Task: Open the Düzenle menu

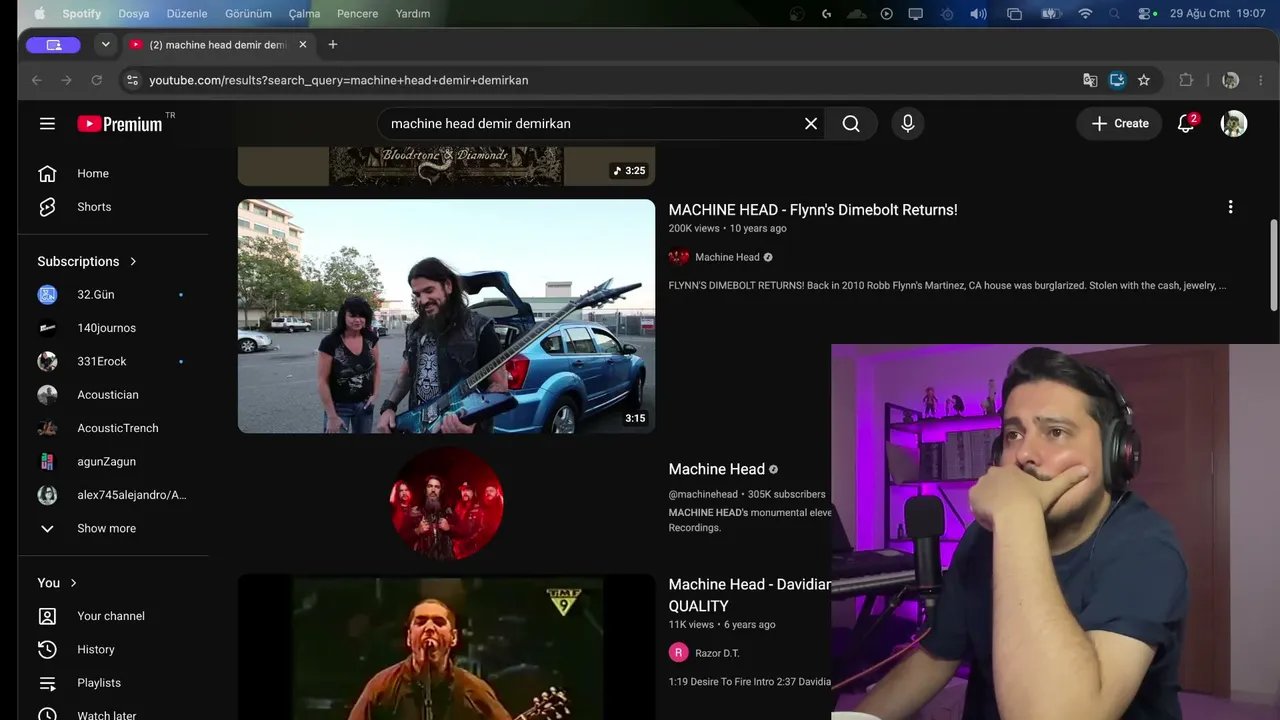Action: (x=187, y=14)
